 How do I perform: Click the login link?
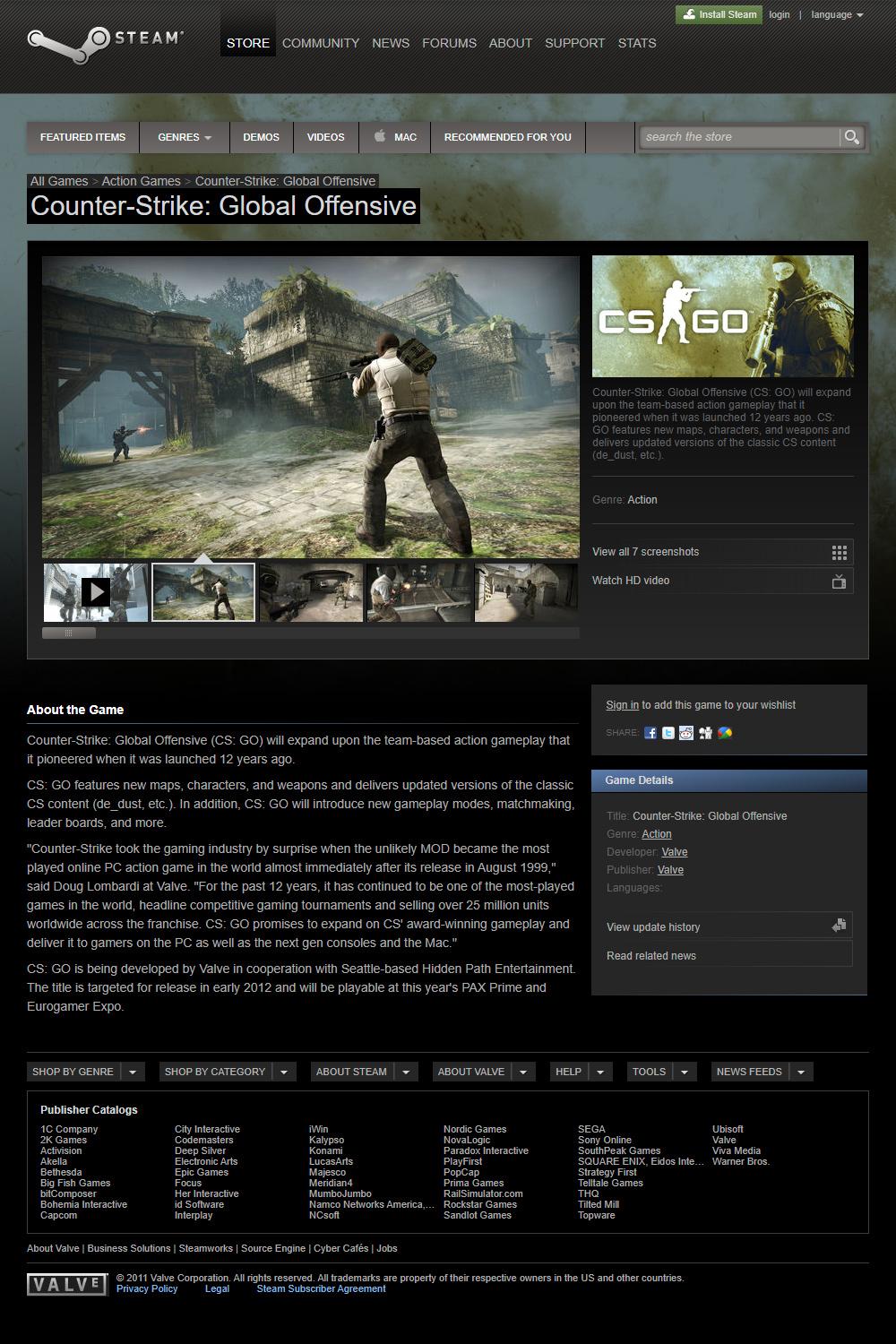[780, 14]
